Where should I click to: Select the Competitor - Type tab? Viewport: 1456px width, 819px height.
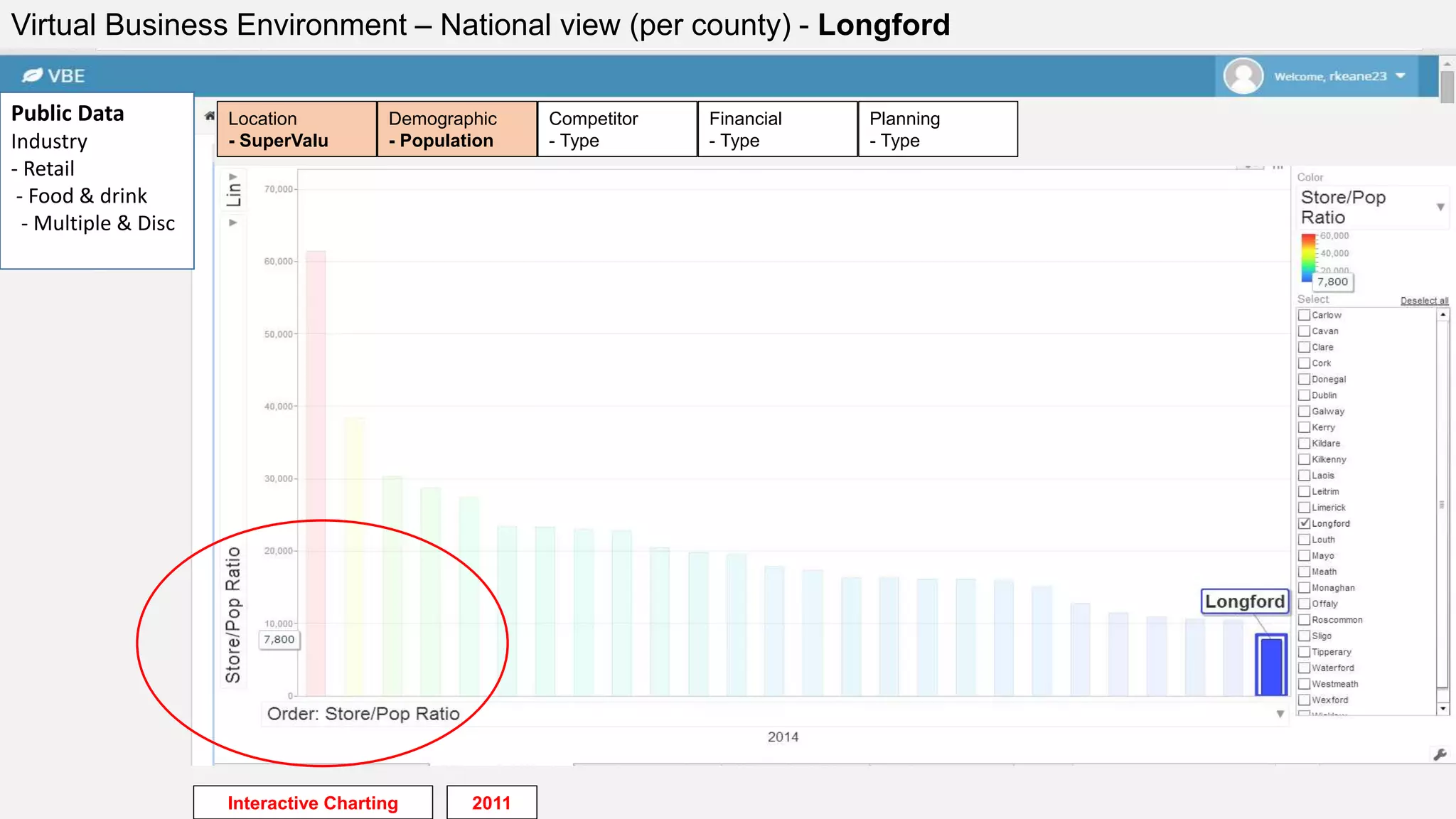(617, 129)
